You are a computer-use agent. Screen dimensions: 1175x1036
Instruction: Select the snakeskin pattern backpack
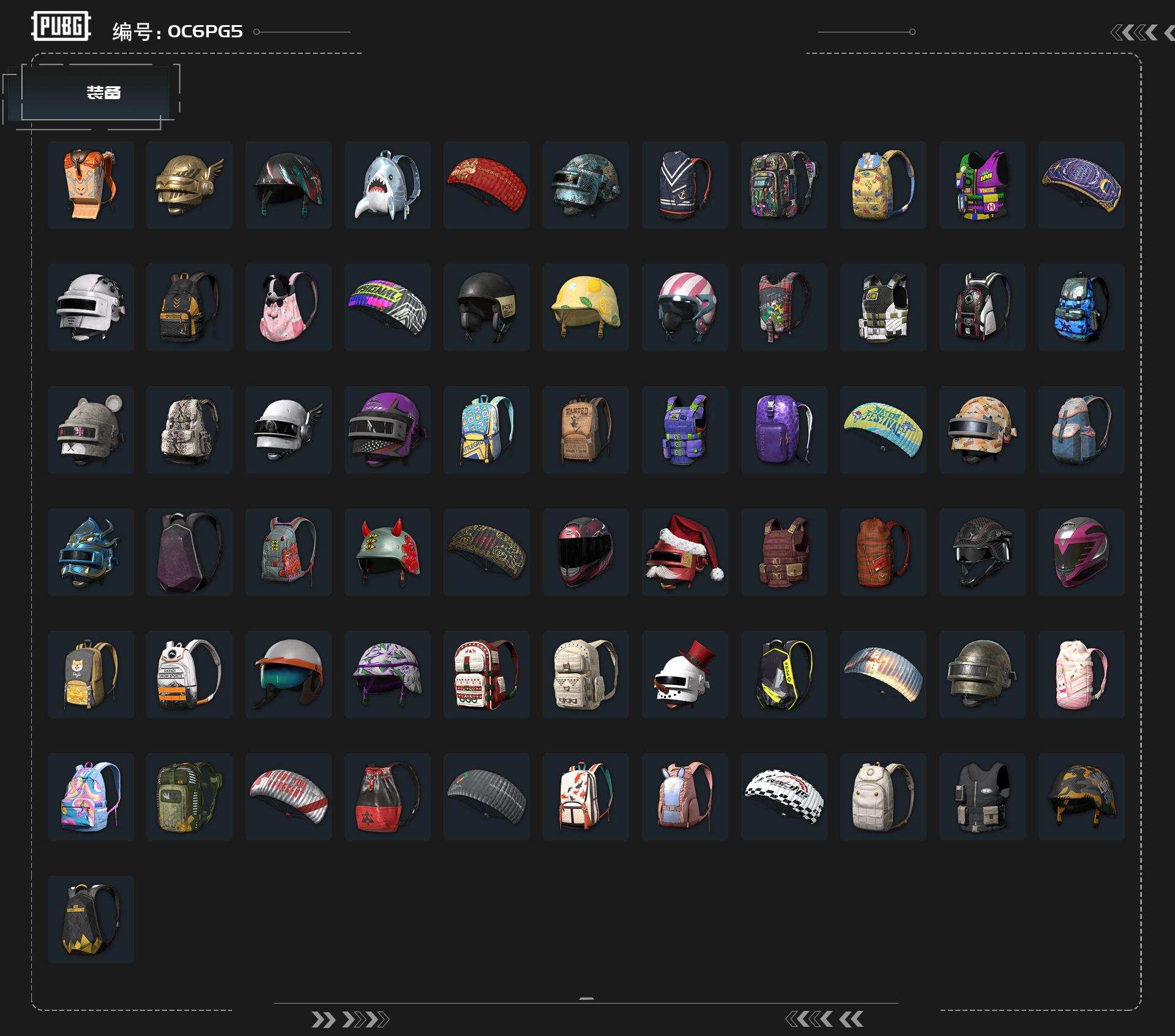click(x=189, y=430)
